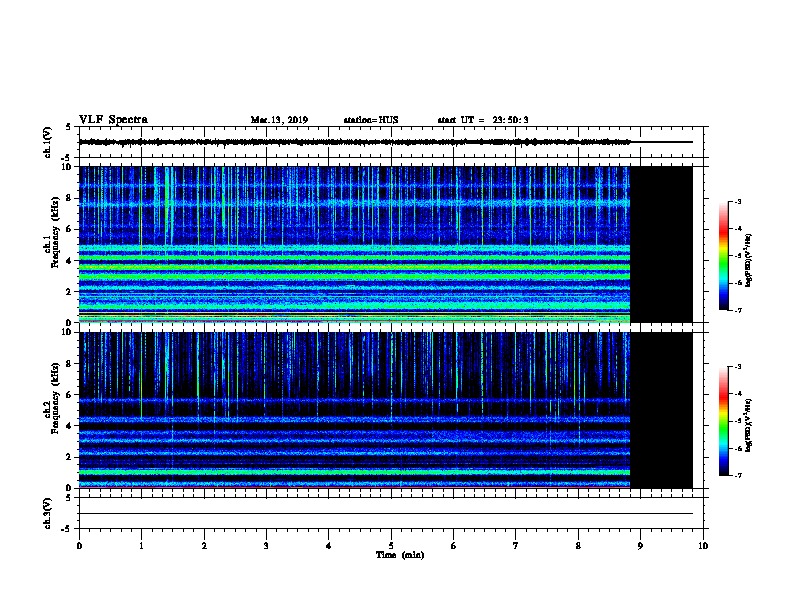Click time axis tick label "1"

coord(141,546)
